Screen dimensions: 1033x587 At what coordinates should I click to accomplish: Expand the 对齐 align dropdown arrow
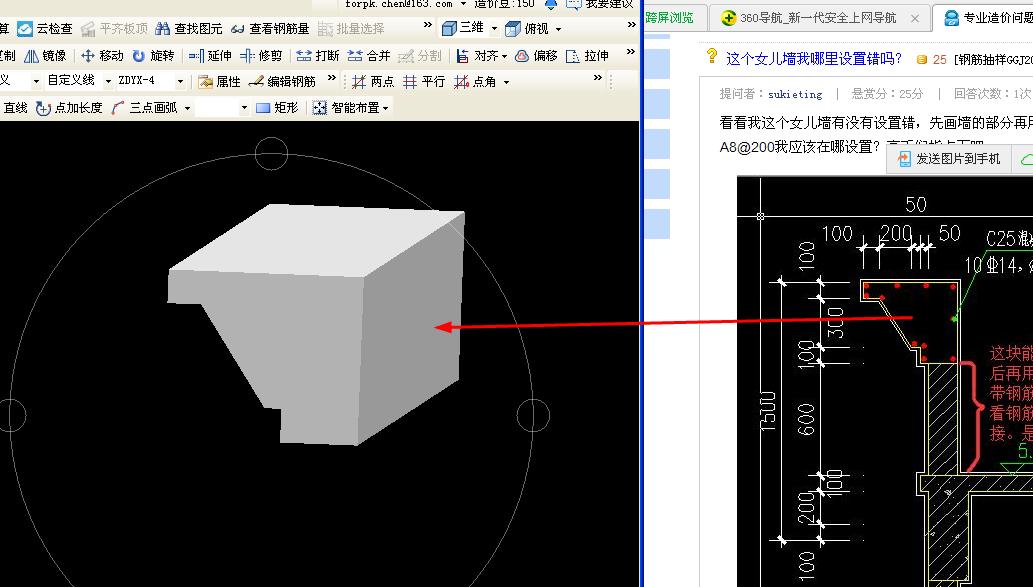click(505, 57)
